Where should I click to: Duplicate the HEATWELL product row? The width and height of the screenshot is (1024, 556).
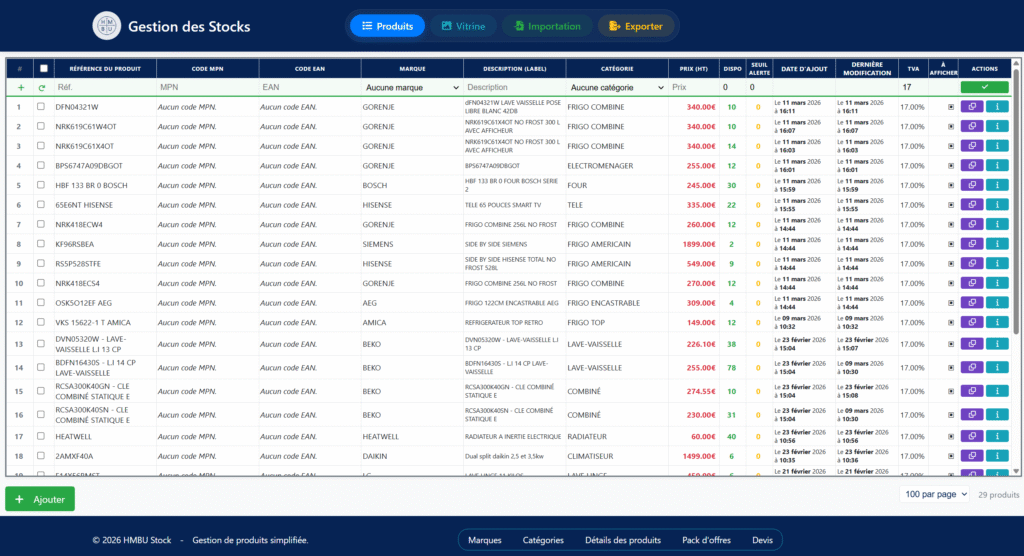[x=971, y=436]
